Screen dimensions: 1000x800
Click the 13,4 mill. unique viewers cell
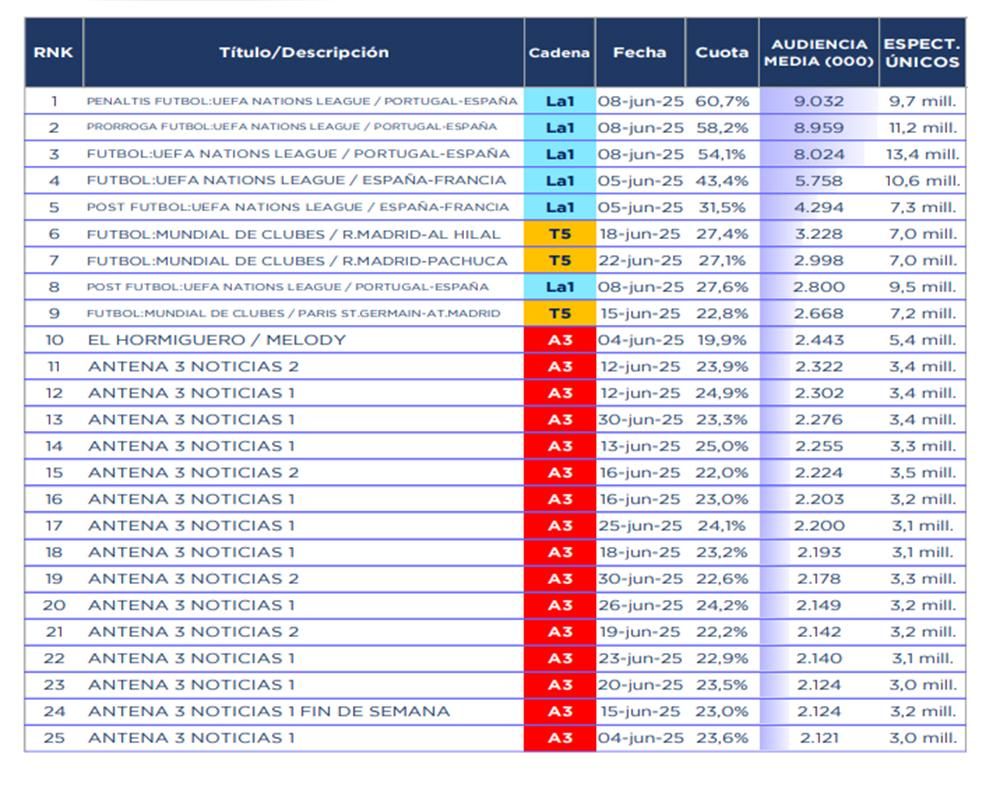[x=922, y=154]
